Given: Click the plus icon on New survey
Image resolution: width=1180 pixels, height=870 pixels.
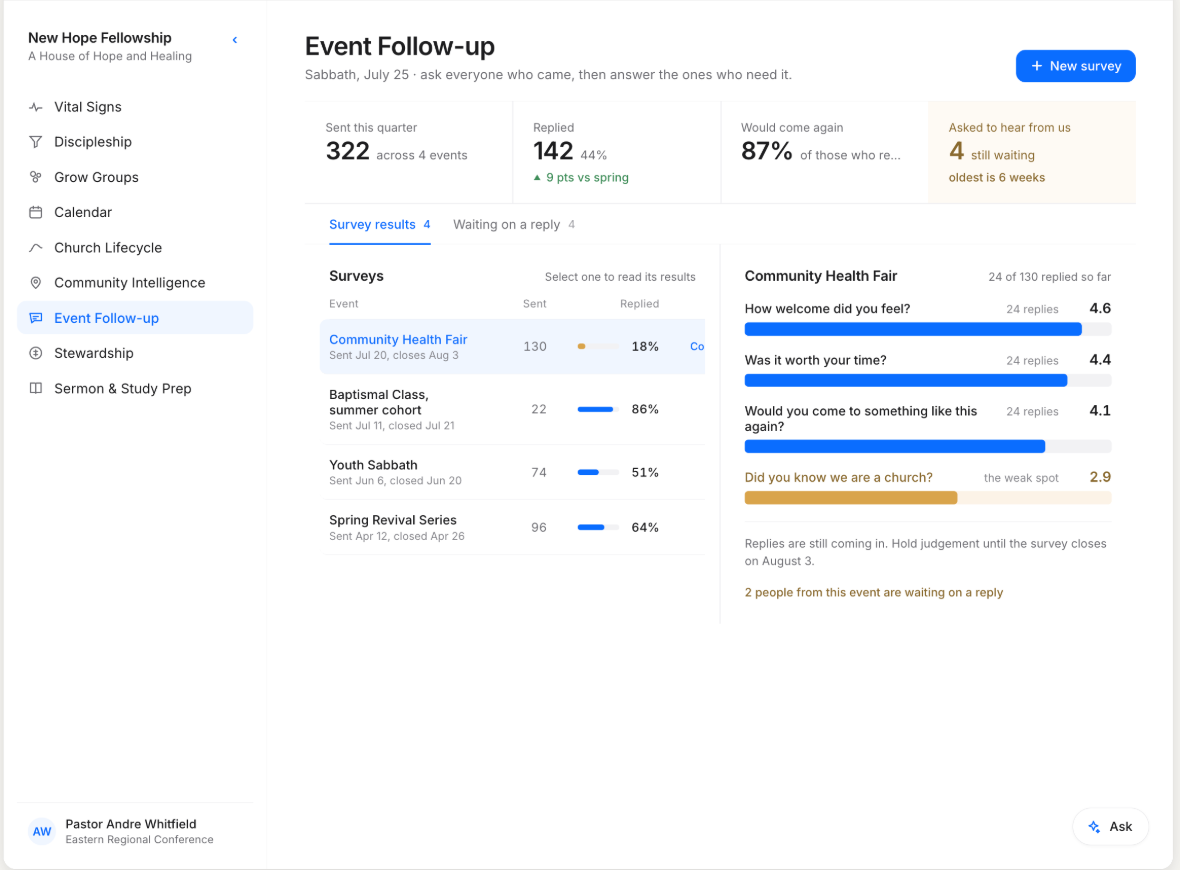Looking at the screenshot, I should click(x=1036, y=66).
